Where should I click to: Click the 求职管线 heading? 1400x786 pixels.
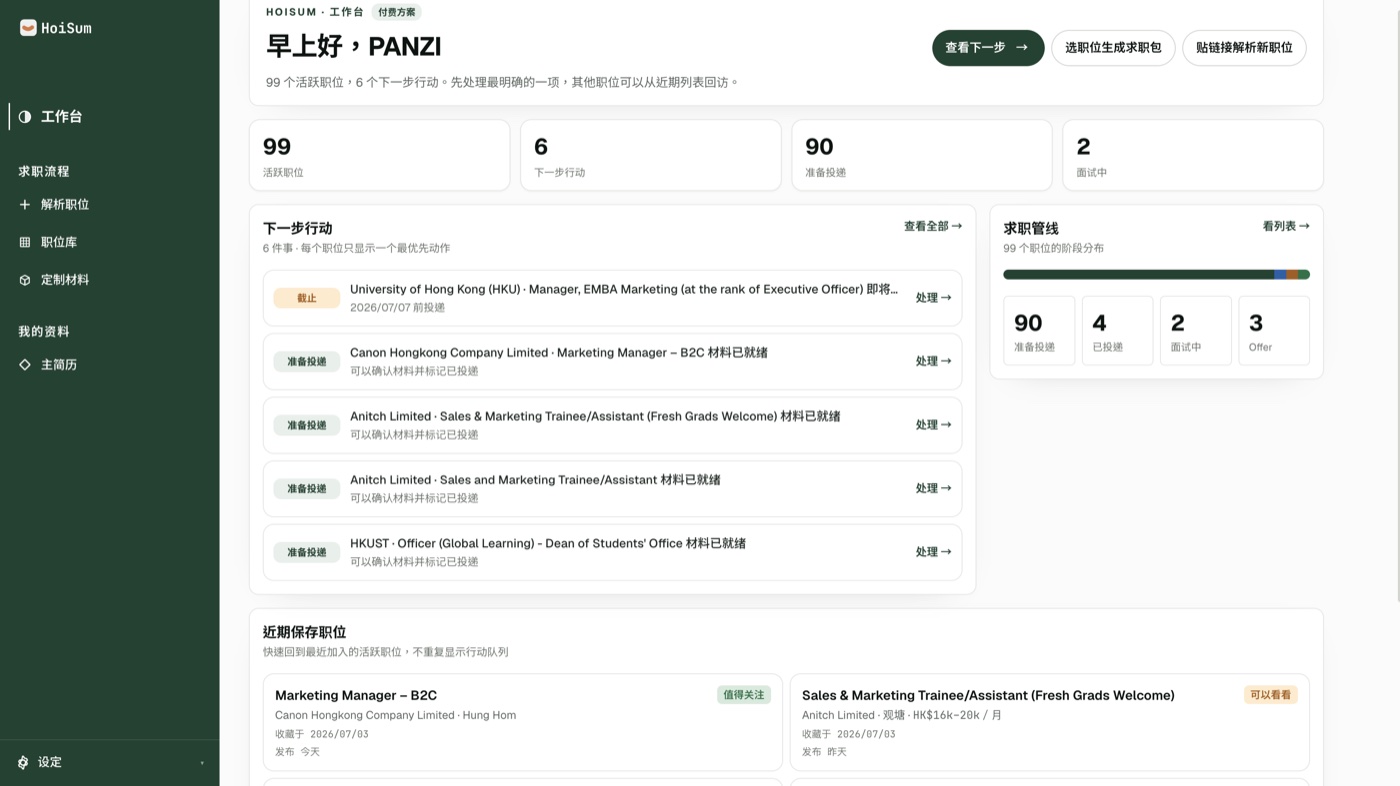(1030, 228)
